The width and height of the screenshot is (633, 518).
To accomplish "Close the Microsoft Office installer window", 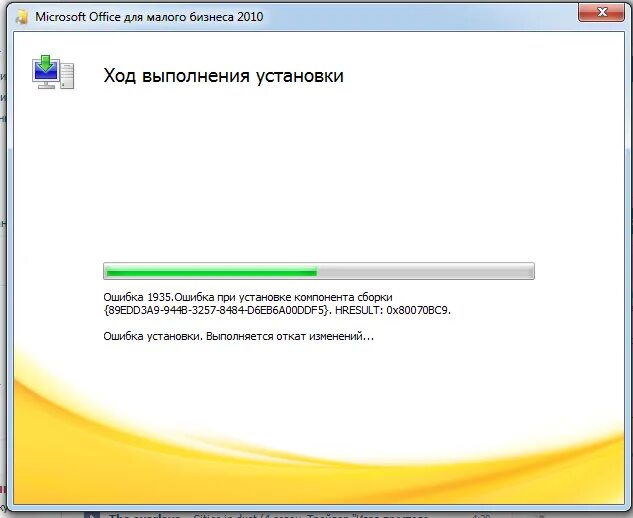I will click(601, 13).
